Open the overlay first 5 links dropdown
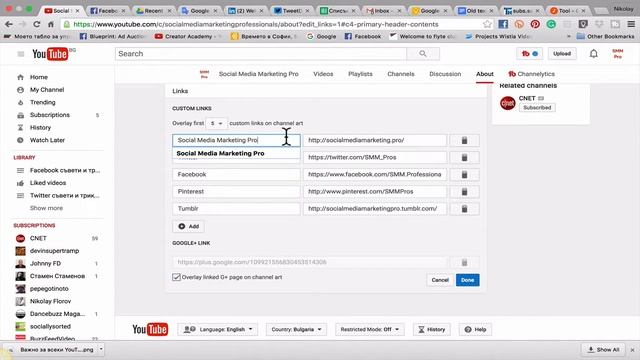The width and height of the screenshot is (640, 360). tap(216, 123)
